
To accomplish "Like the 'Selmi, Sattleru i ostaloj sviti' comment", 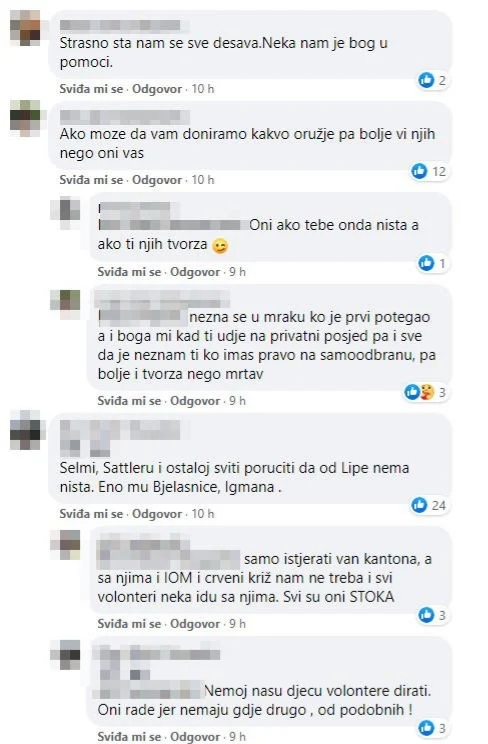I will (91, 514).
